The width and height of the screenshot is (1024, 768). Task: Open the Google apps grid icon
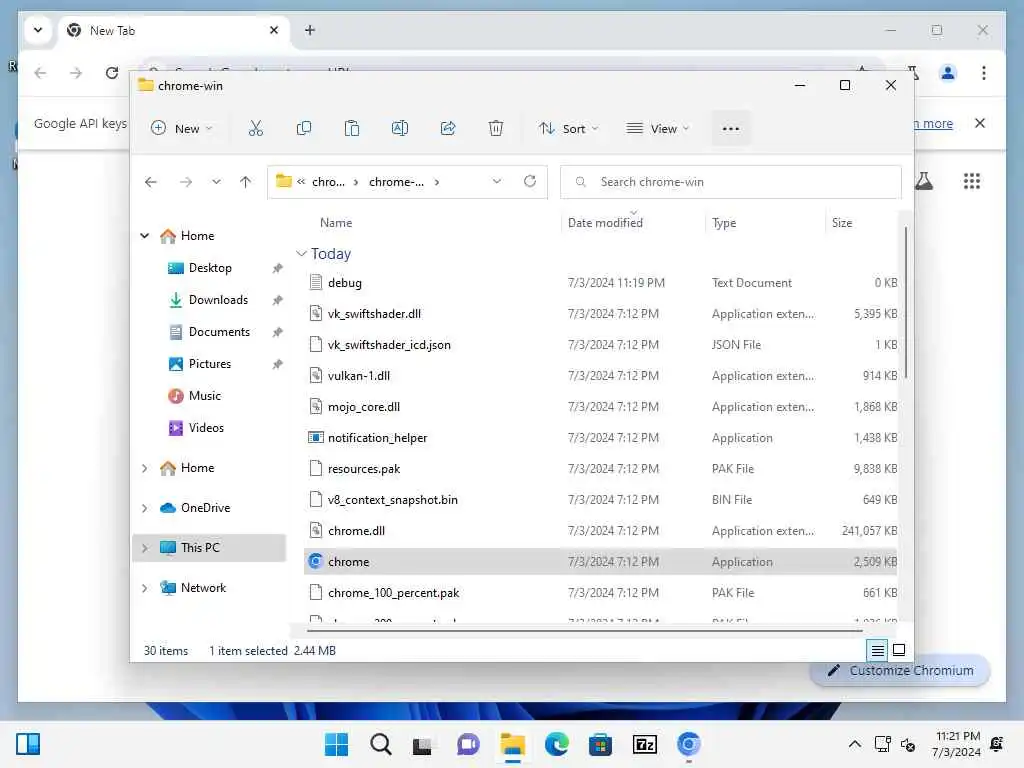(972, 181)
